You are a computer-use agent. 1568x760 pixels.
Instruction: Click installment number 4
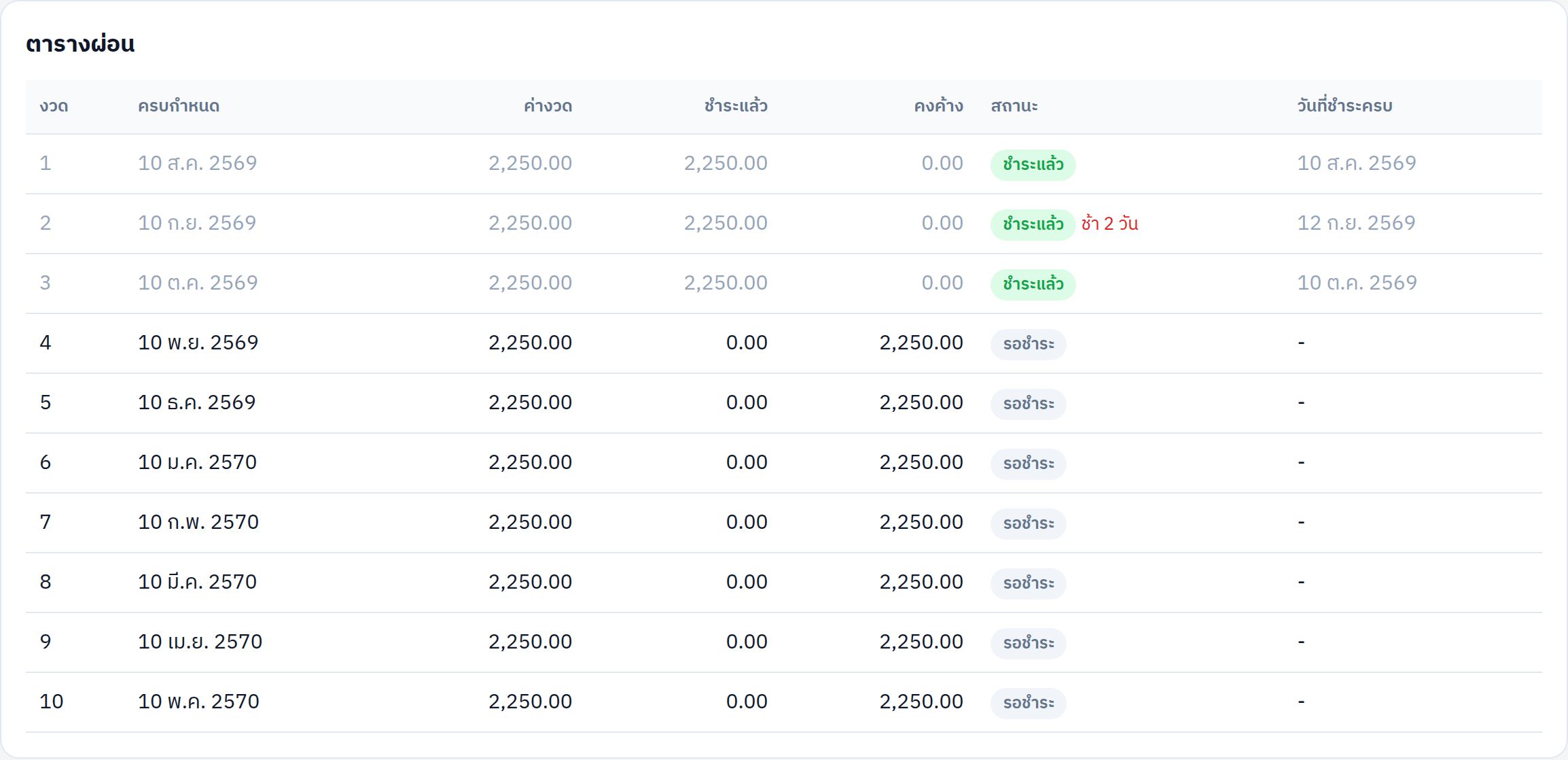46,343
